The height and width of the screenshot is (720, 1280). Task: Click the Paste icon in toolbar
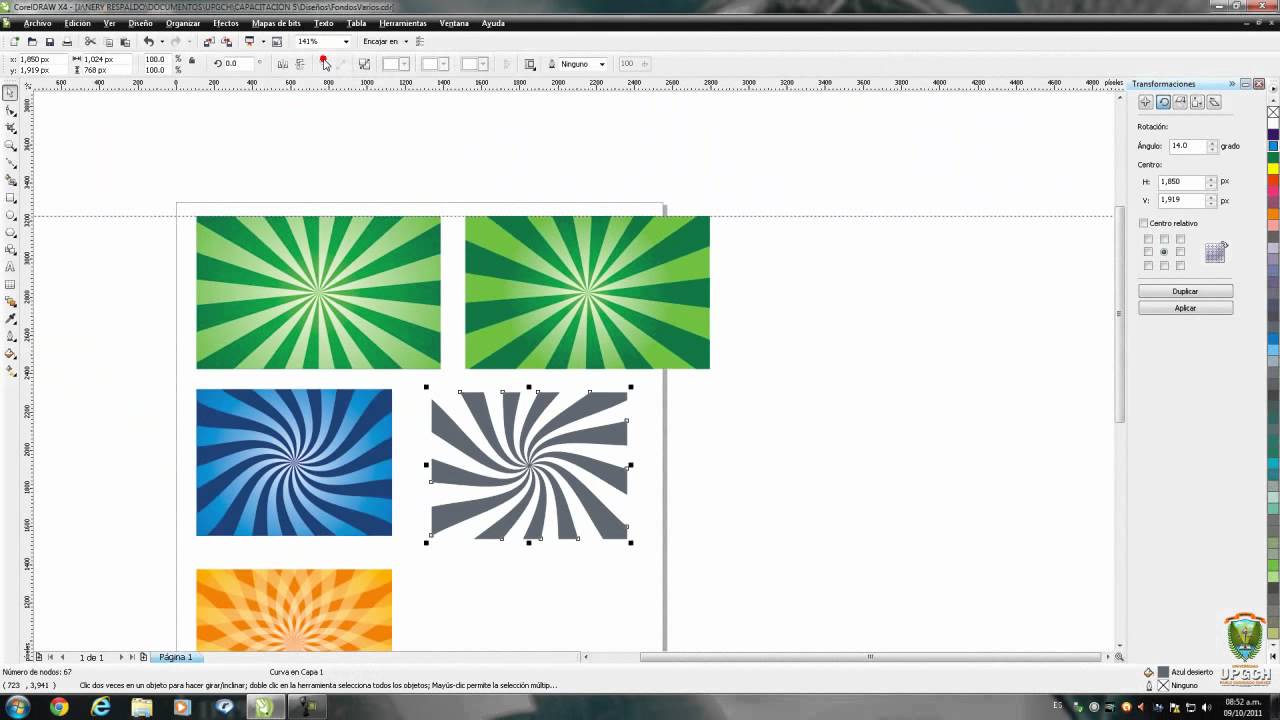pyautogui.click(x=125, y=42)
